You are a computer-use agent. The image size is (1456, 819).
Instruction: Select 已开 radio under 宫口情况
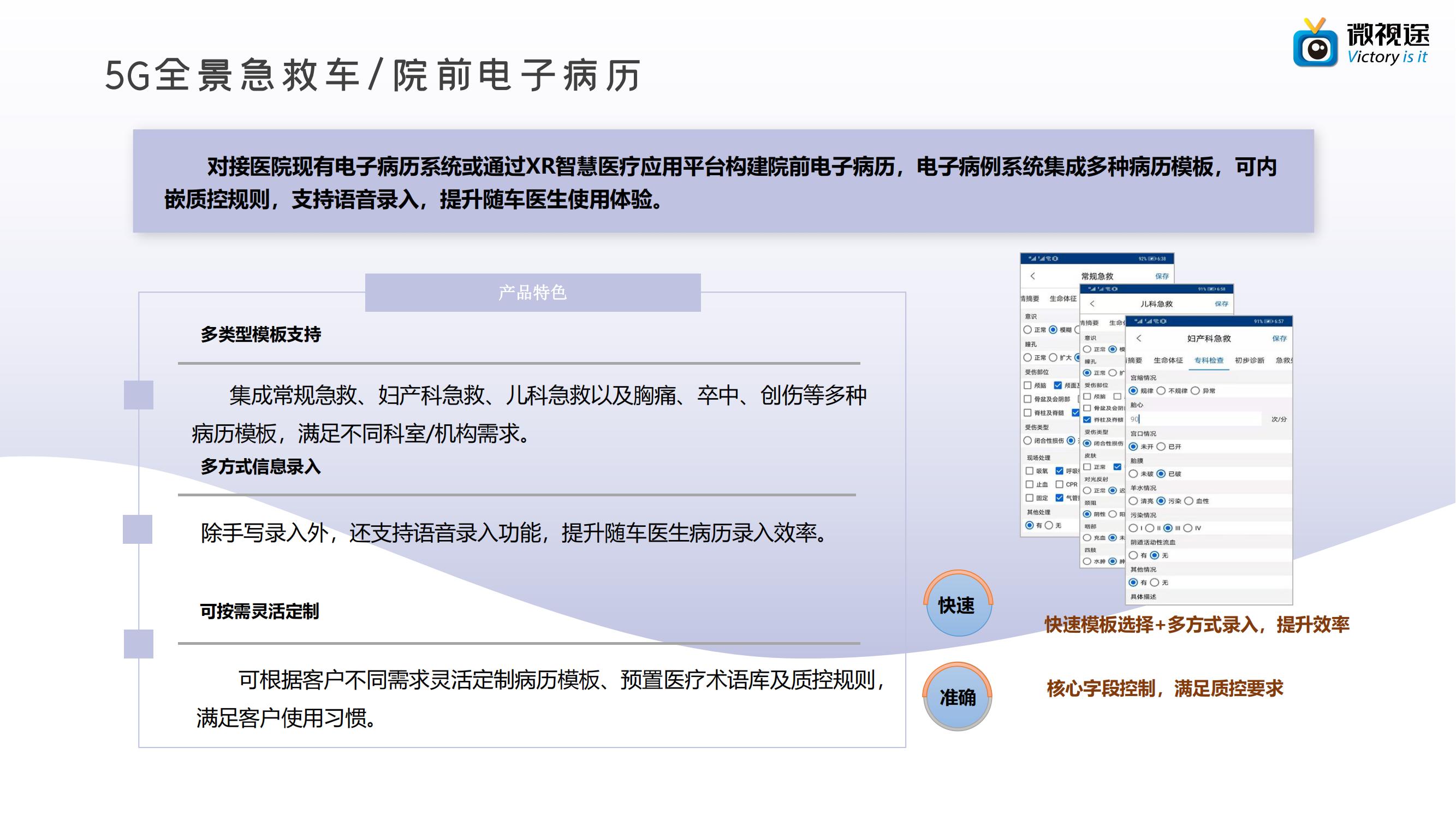click(1161, 447)
